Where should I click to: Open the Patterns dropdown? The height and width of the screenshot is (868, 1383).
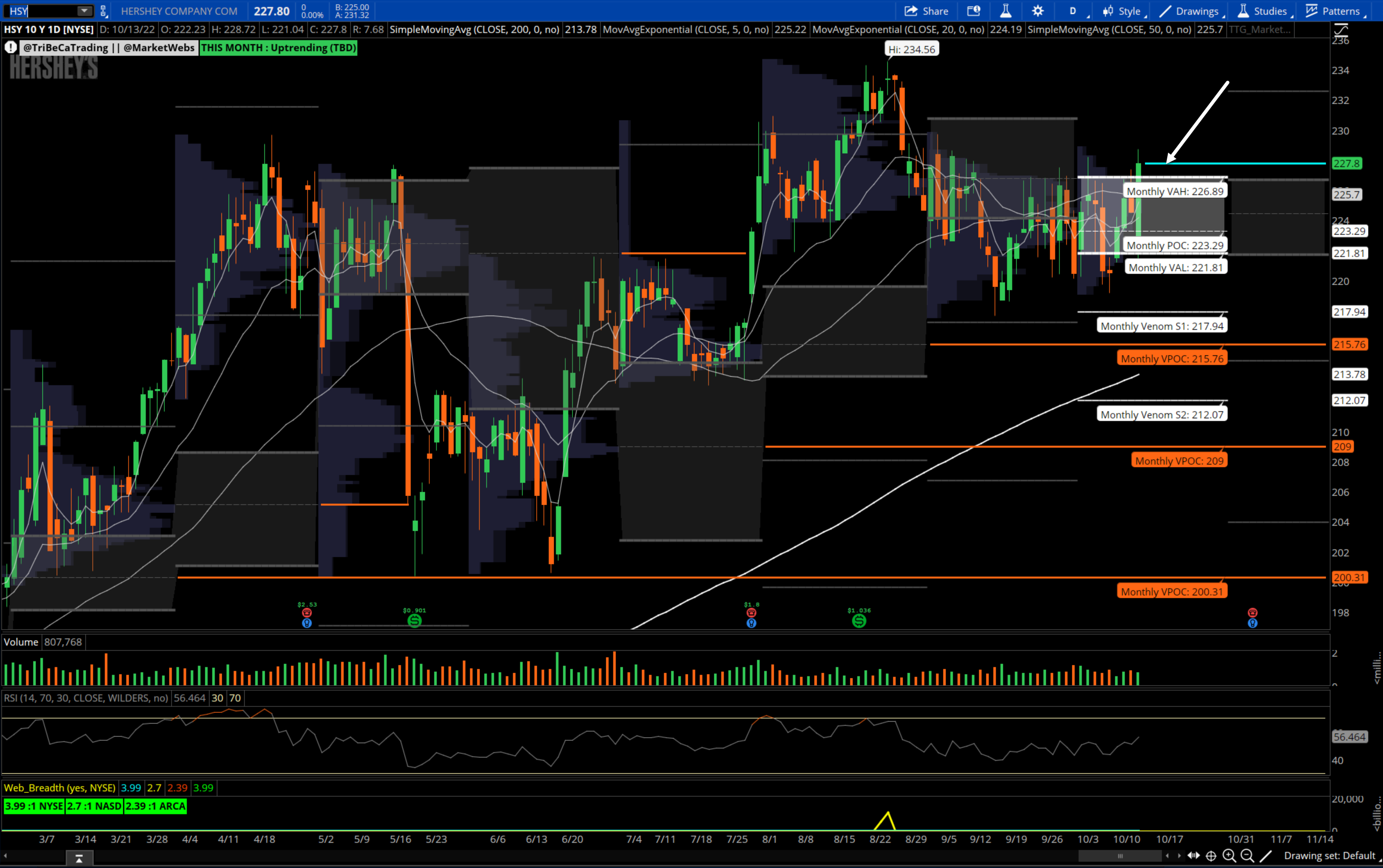(1334, 11)
